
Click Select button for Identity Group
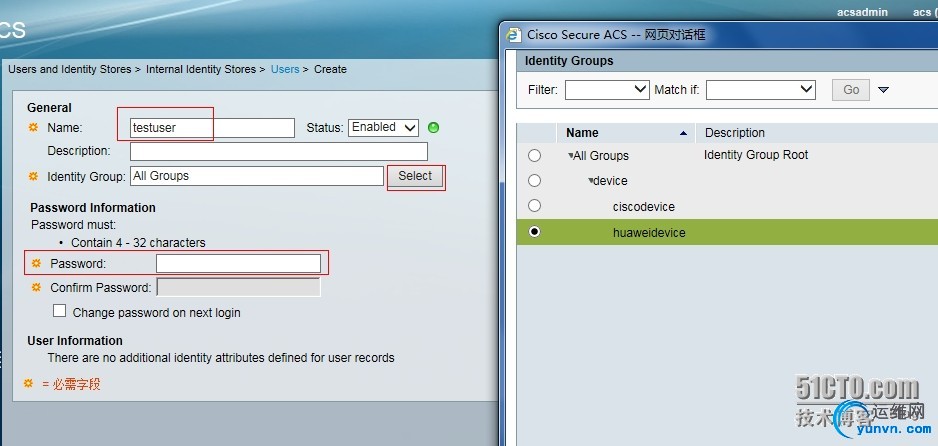pyautogui.click(x=415, y=176)
